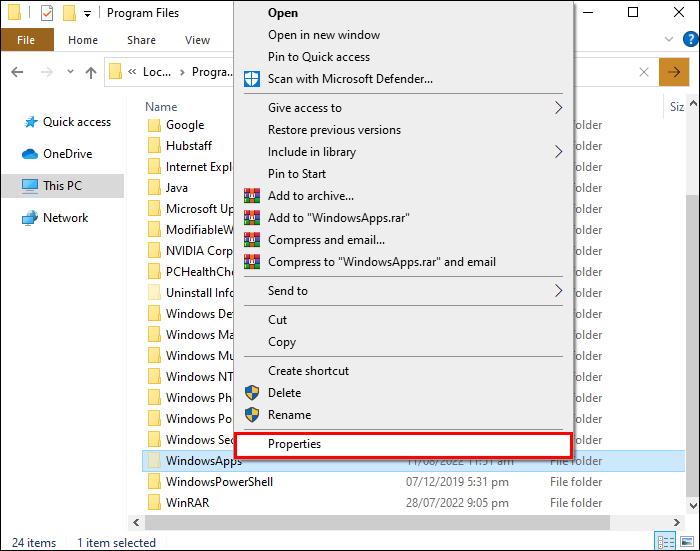The width and height of the screenshot is (700, 551).
Task: Select Compress to "WindowsApps.rar" and email
Action: [403, 262]
